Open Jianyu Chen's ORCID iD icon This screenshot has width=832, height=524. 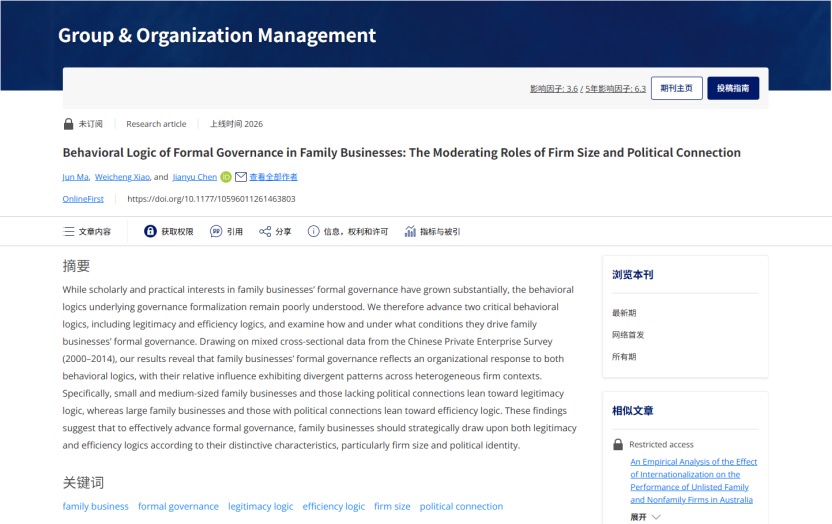click(226, 177)
